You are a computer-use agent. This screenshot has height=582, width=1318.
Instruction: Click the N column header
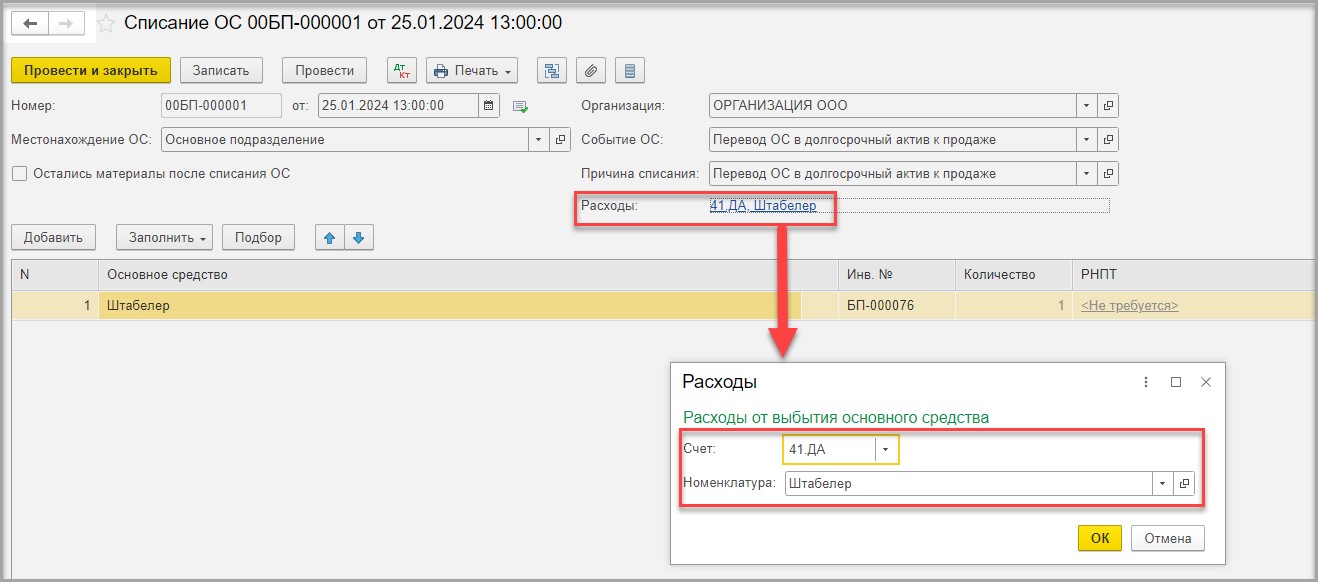pos(55,274)
